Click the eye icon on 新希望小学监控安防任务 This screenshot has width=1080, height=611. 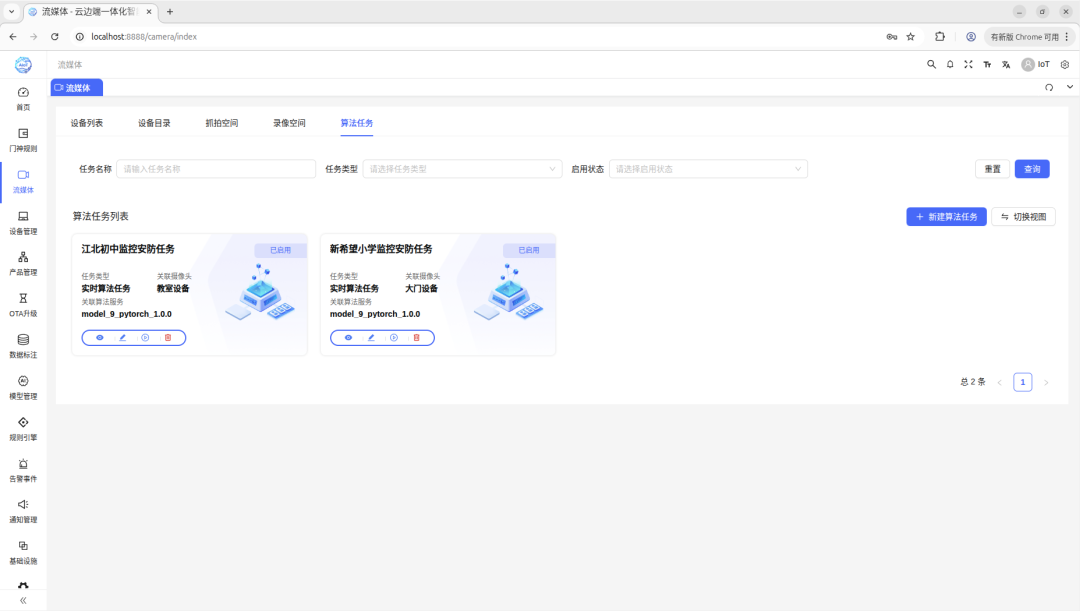pos(348,338)
